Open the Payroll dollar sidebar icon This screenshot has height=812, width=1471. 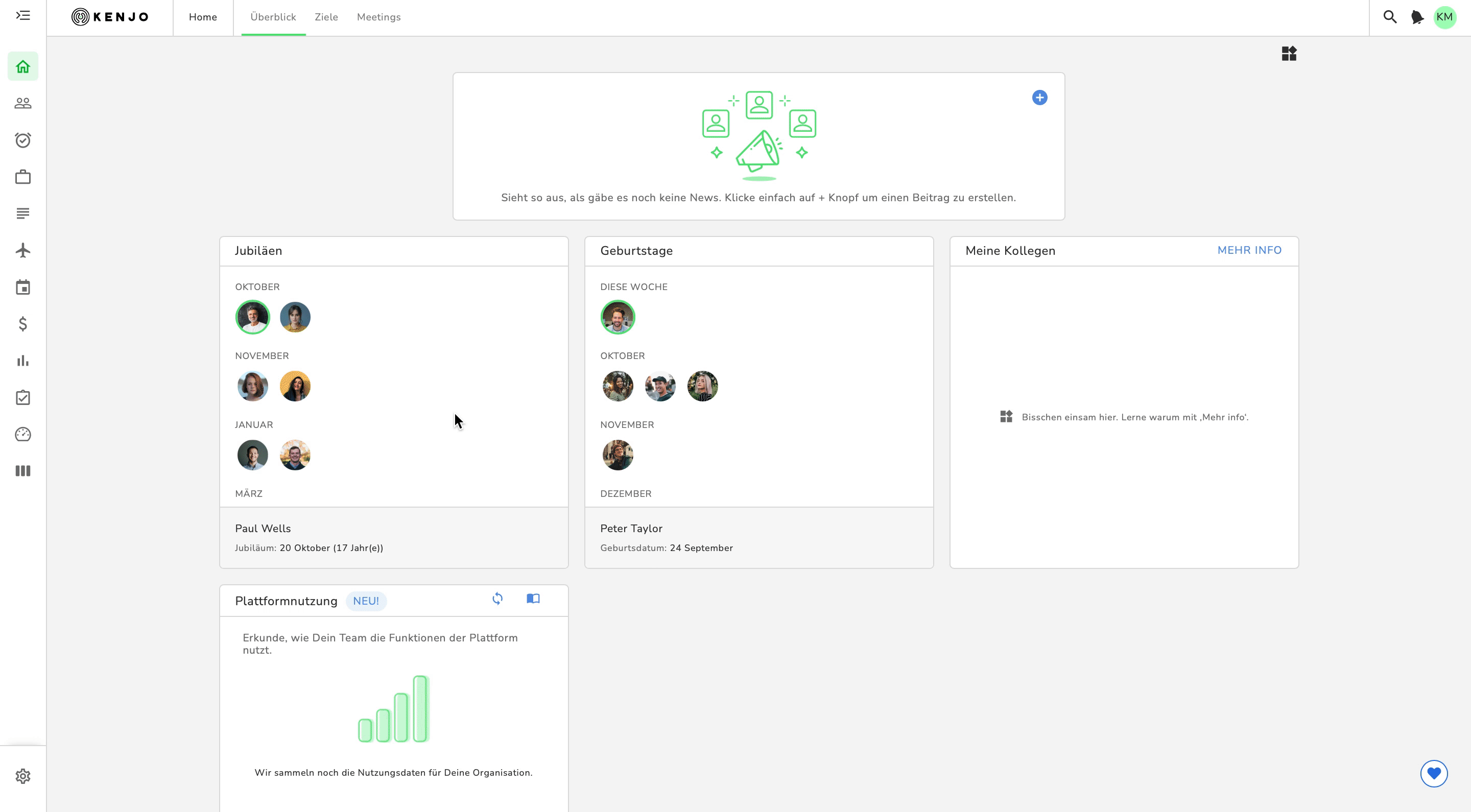pos(23,324)
